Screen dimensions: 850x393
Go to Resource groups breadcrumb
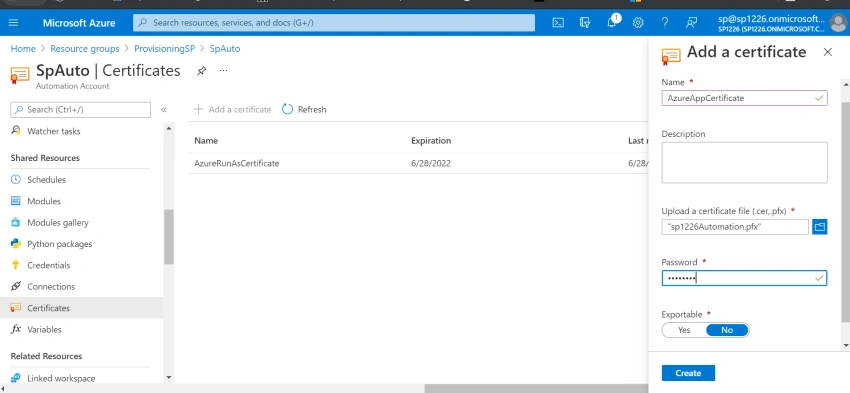(x=85, y=49)
